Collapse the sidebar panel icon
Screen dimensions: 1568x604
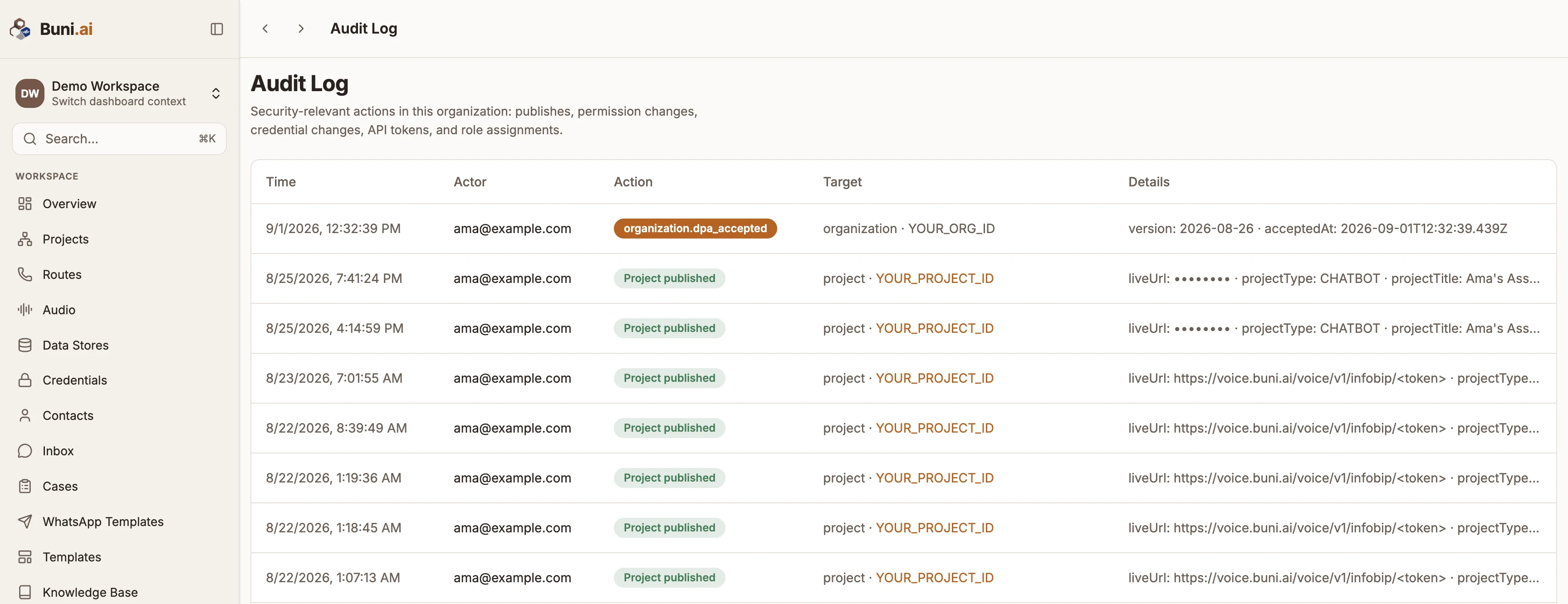coord(217,29)
